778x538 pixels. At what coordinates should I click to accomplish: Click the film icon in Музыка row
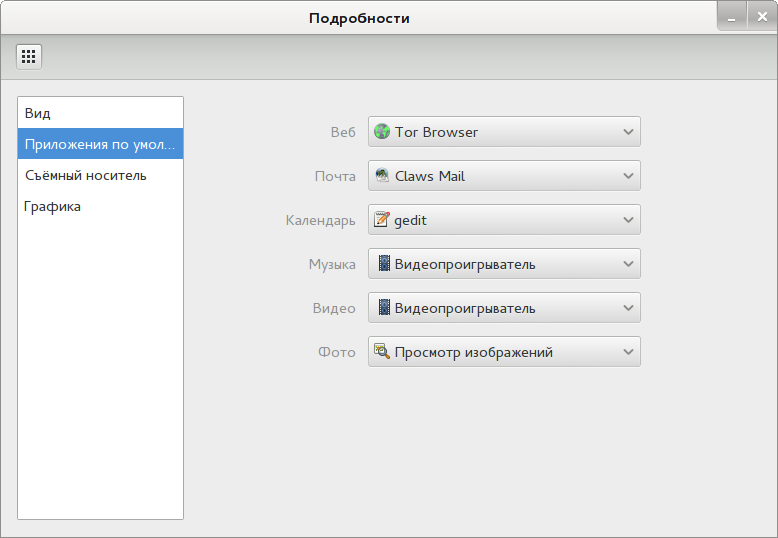pyautogui.click(x=384, y=264)
